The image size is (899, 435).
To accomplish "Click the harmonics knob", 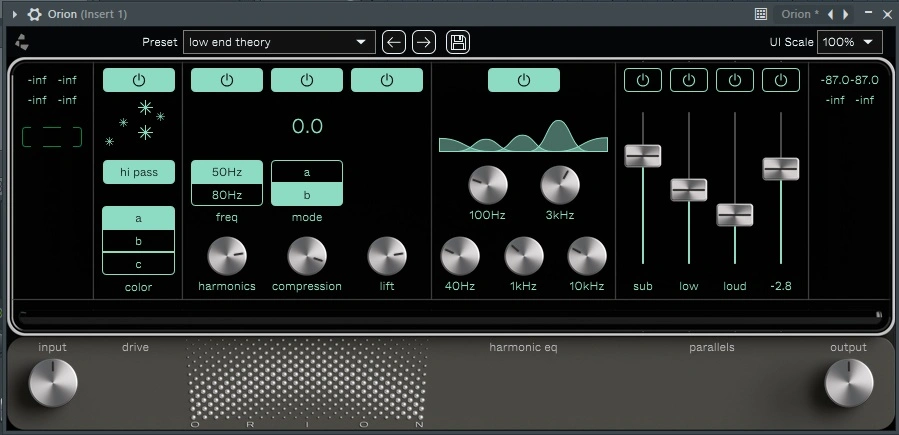I will pyautogui.click(x=227, y=256).
